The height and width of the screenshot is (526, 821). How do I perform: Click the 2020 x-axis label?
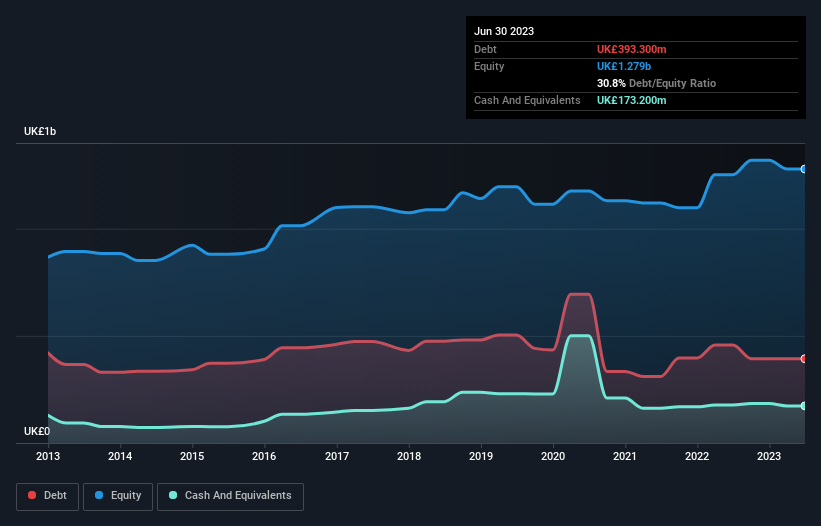pyautogui.click(x=553, y=456)
